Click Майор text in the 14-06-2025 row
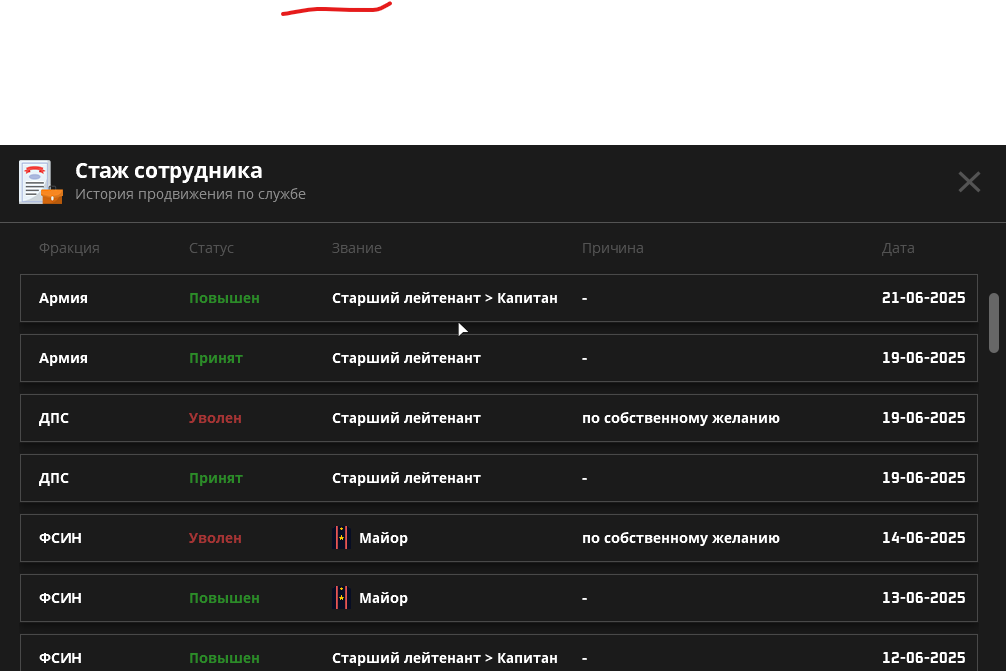1006x671 pixels. [383, 538]
